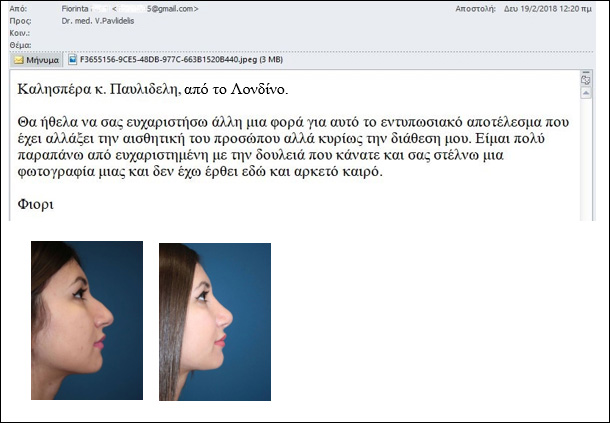Click the Θέμα: label
The image size is (610, 423).
click(20, 45)
